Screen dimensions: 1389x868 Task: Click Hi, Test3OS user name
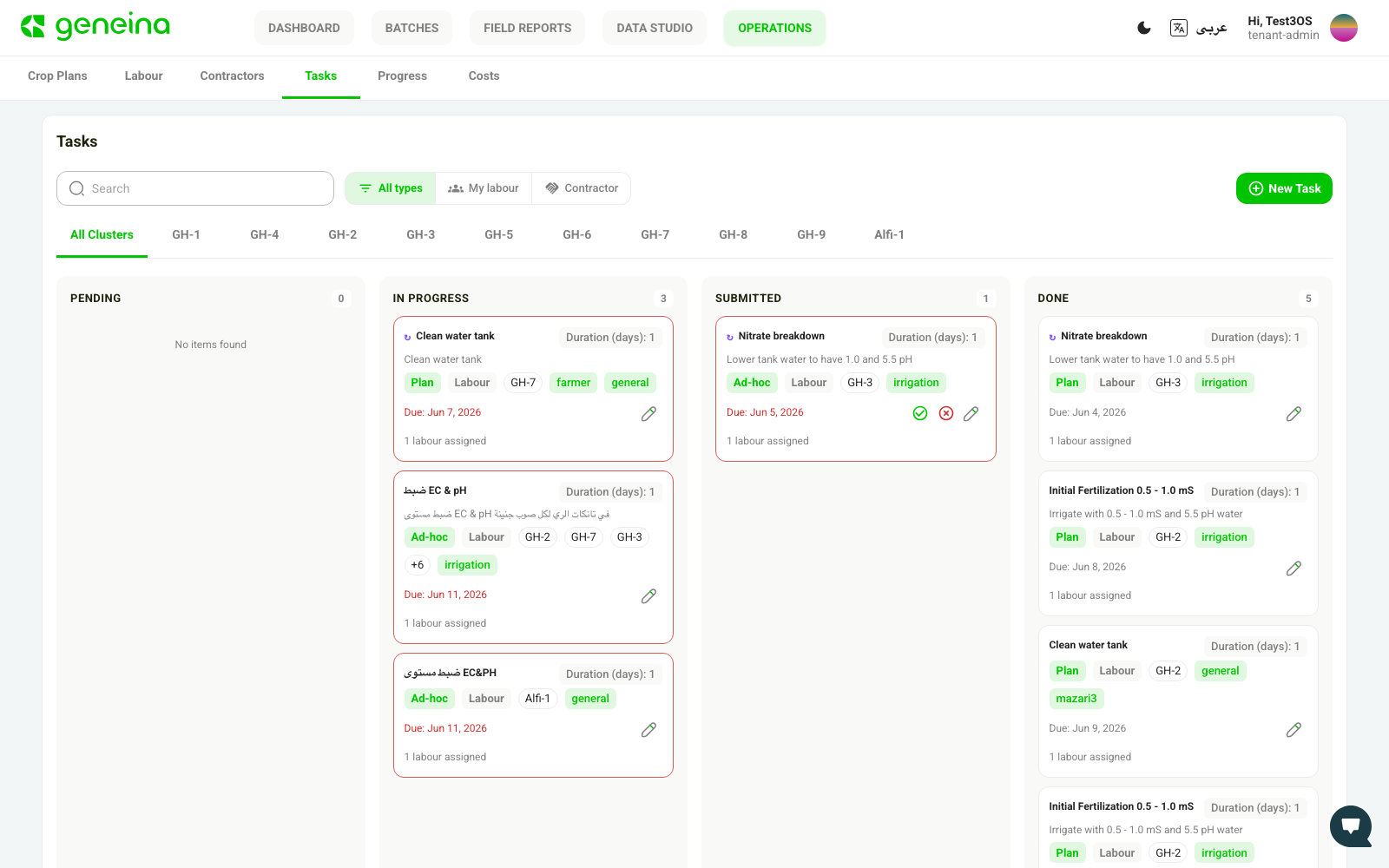(1280, 21)
